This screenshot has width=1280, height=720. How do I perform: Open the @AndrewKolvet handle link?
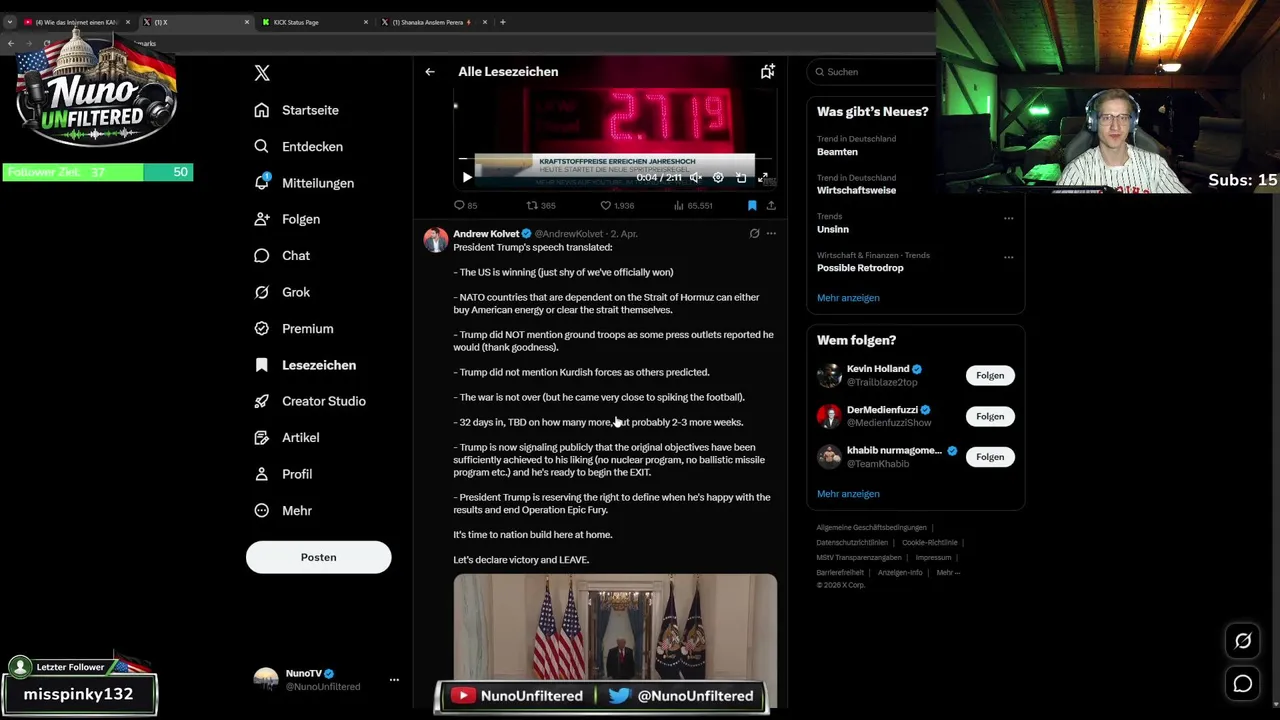tap(568, 234)
